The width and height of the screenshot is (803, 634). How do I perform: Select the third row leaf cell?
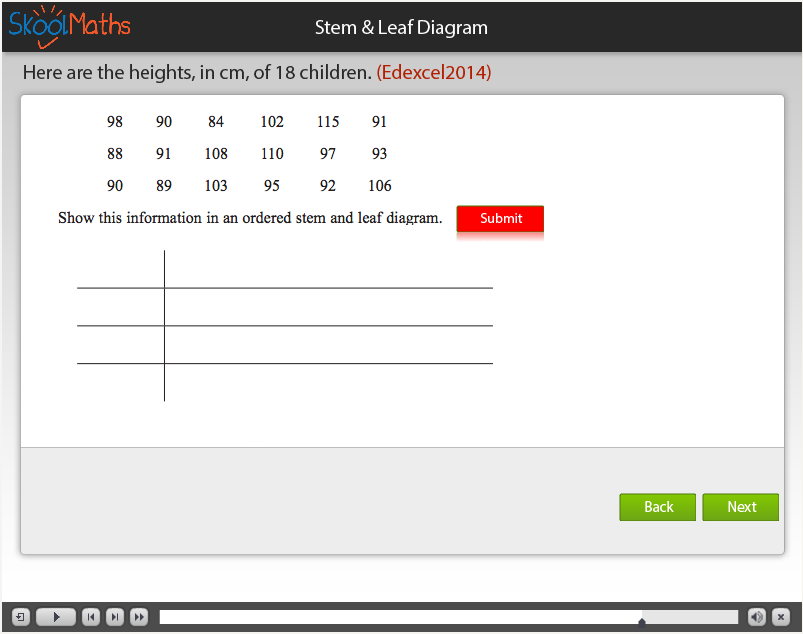click(x=328, y=345)
